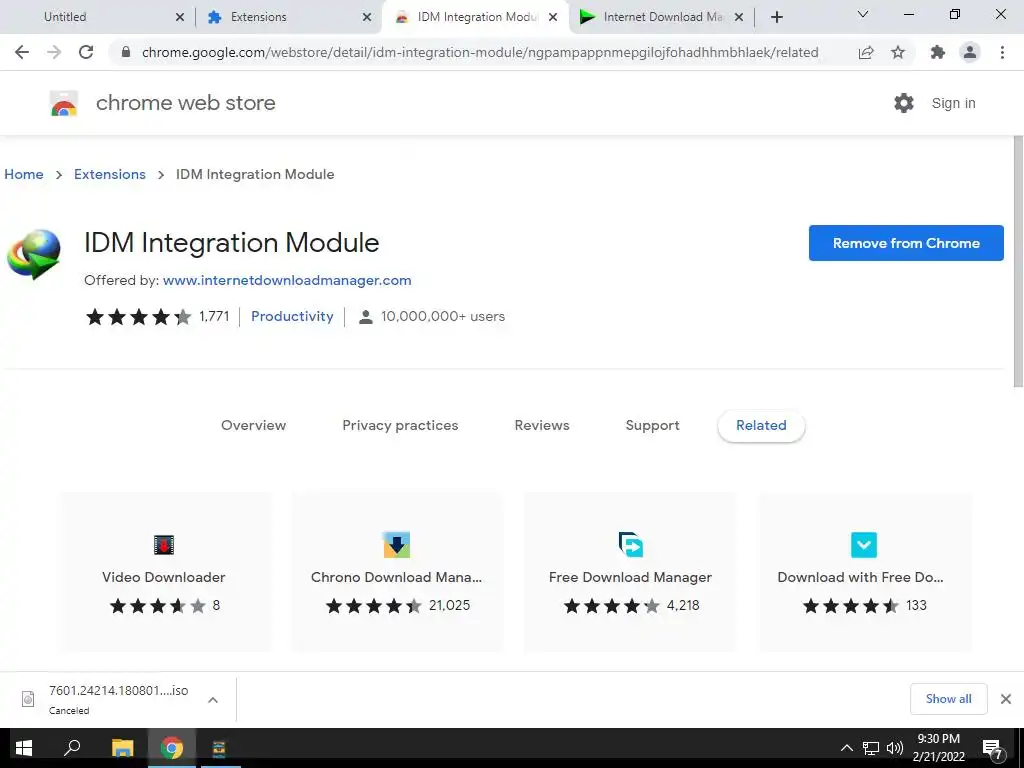Share this page via share icon
1024x768 pixels.
866,52
